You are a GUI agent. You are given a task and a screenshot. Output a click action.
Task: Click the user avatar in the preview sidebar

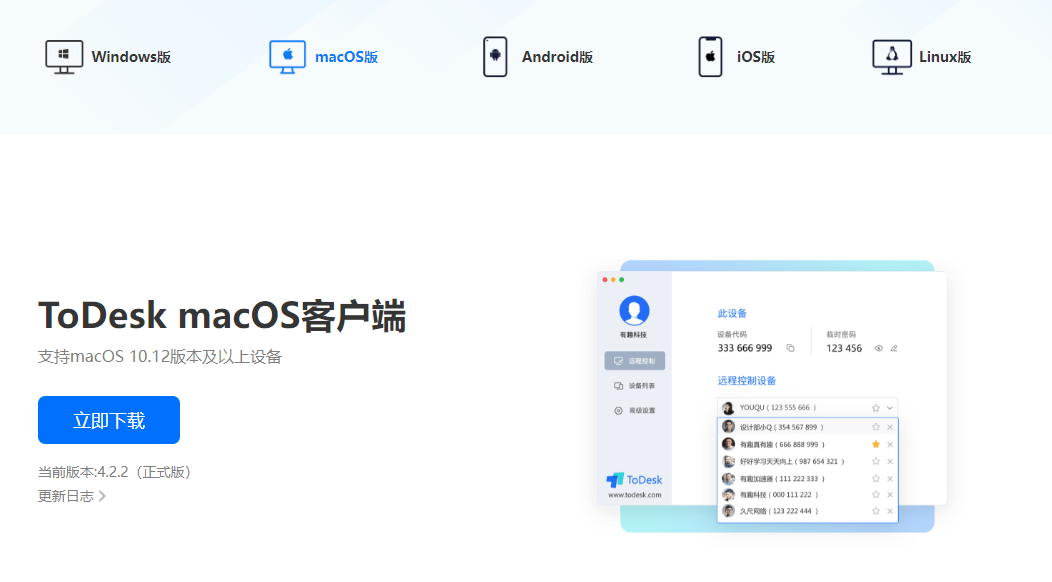[x=634, y=310]
